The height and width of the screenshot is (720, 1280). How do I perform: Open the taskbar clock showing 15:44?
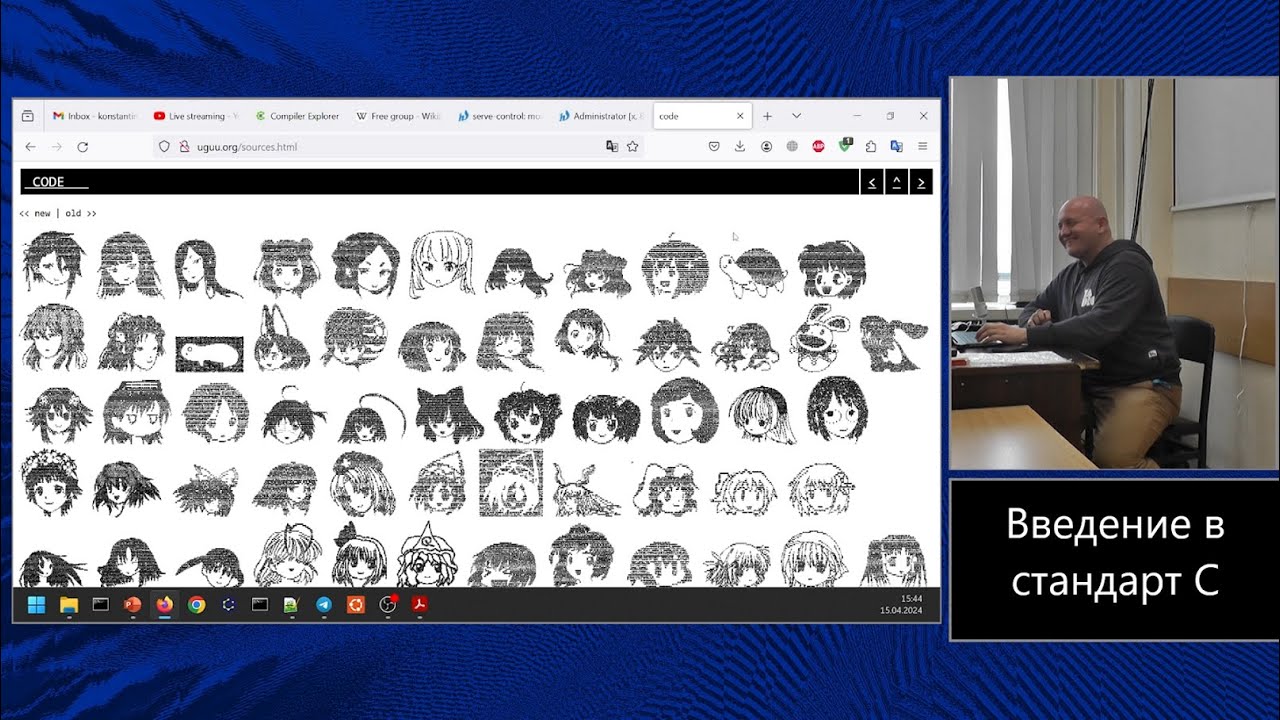point(901,604)
